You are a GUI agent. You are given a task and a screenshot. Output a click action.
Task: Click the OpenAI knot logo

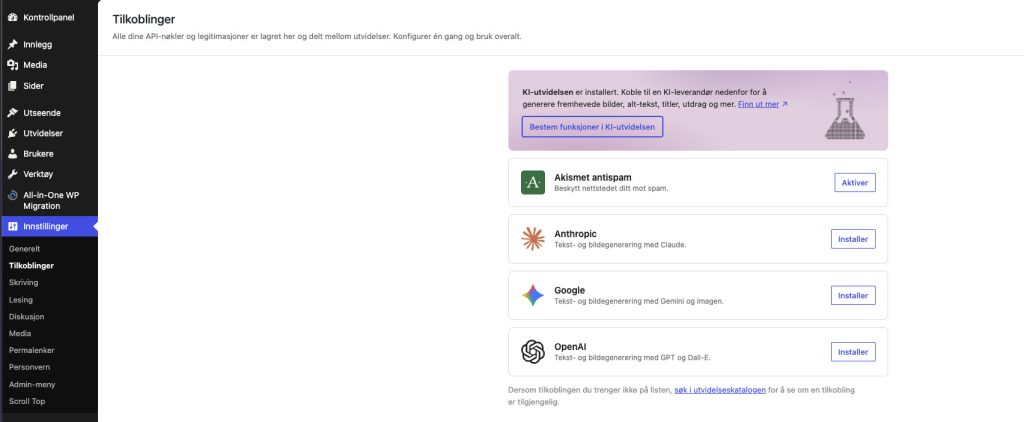[533, 352]
